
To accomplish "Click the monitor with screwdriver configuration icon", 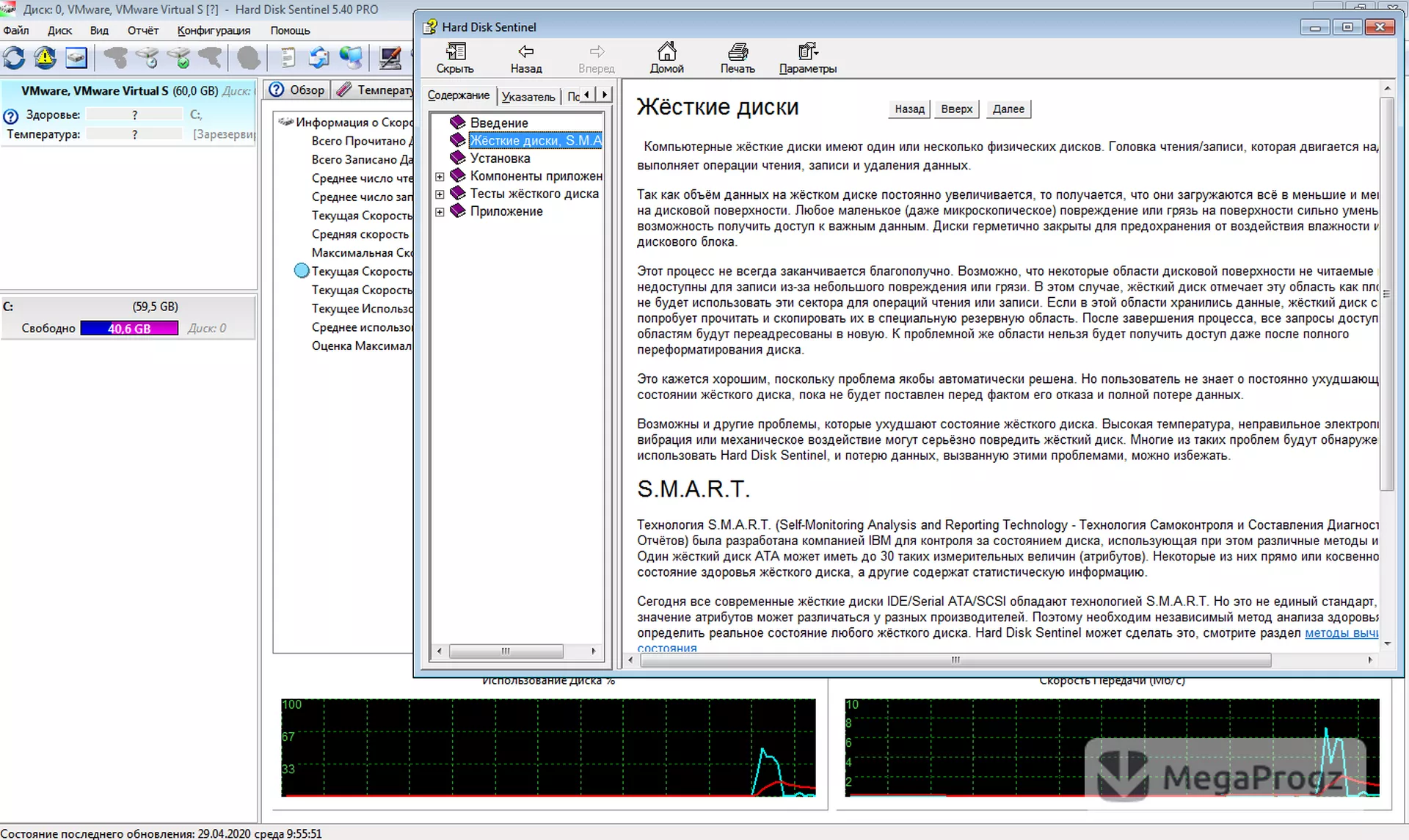I will tap(390, 57).
